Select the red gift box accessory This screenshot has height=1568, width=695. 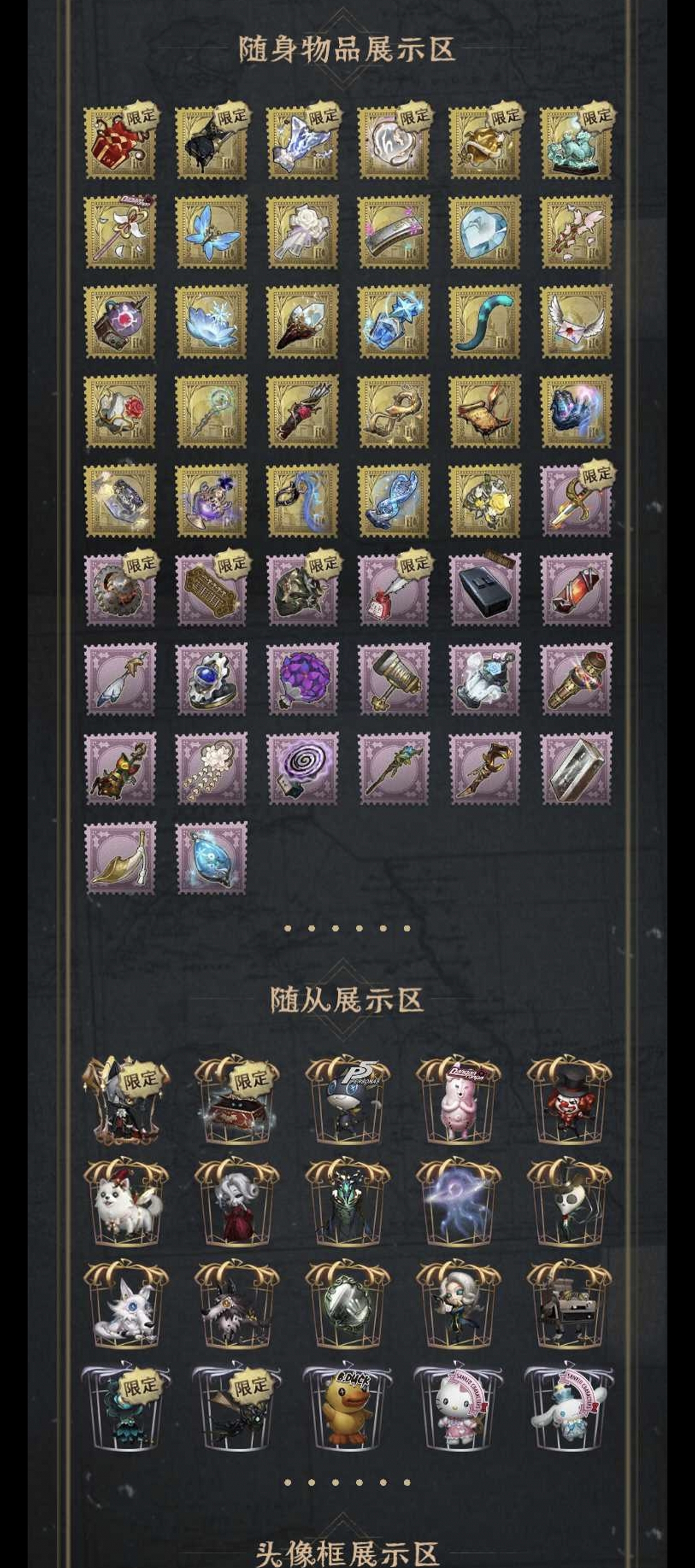click(120, 142)
